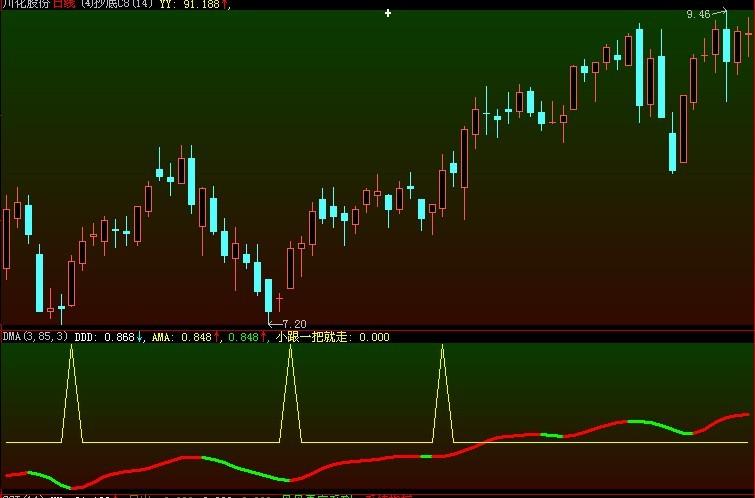The height and width of the screenshot is (498, 755).
Task: Click the 7.20 low price marker
Action: click(293, 324)
